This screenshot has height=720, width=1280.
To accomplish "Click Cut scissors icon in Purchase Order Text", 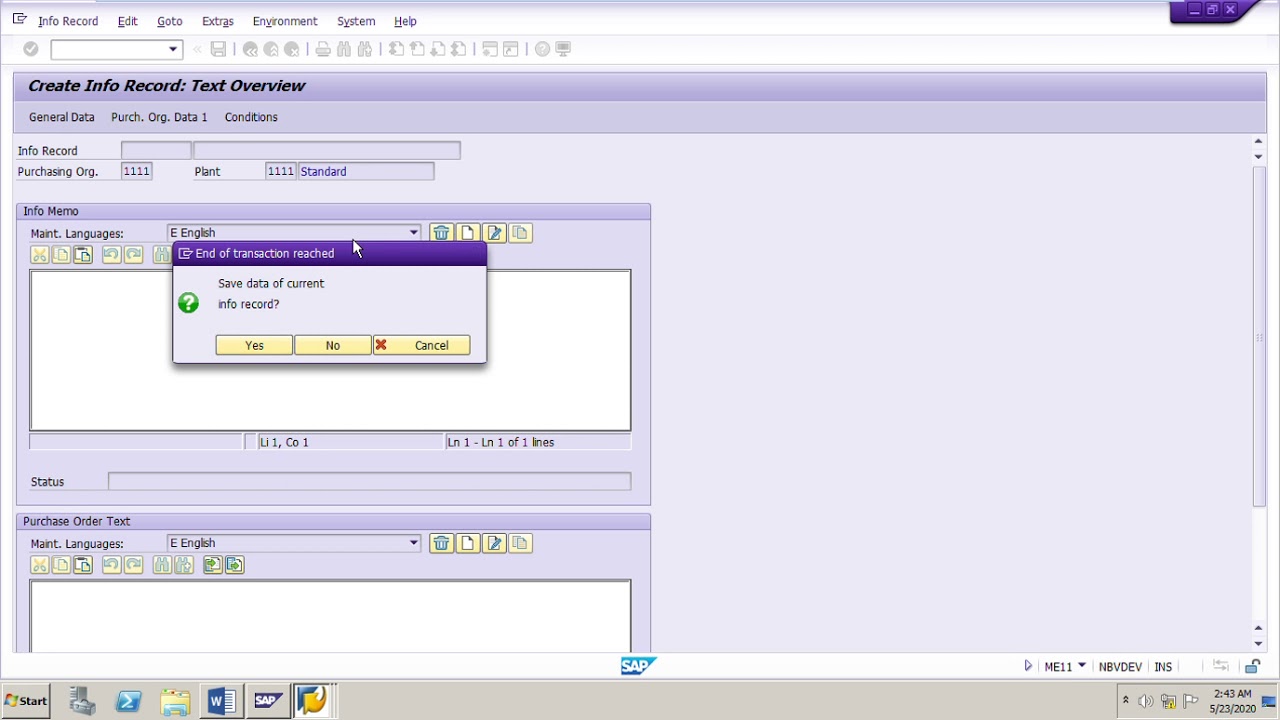I will pyautogui.click(x=40, y=565).
